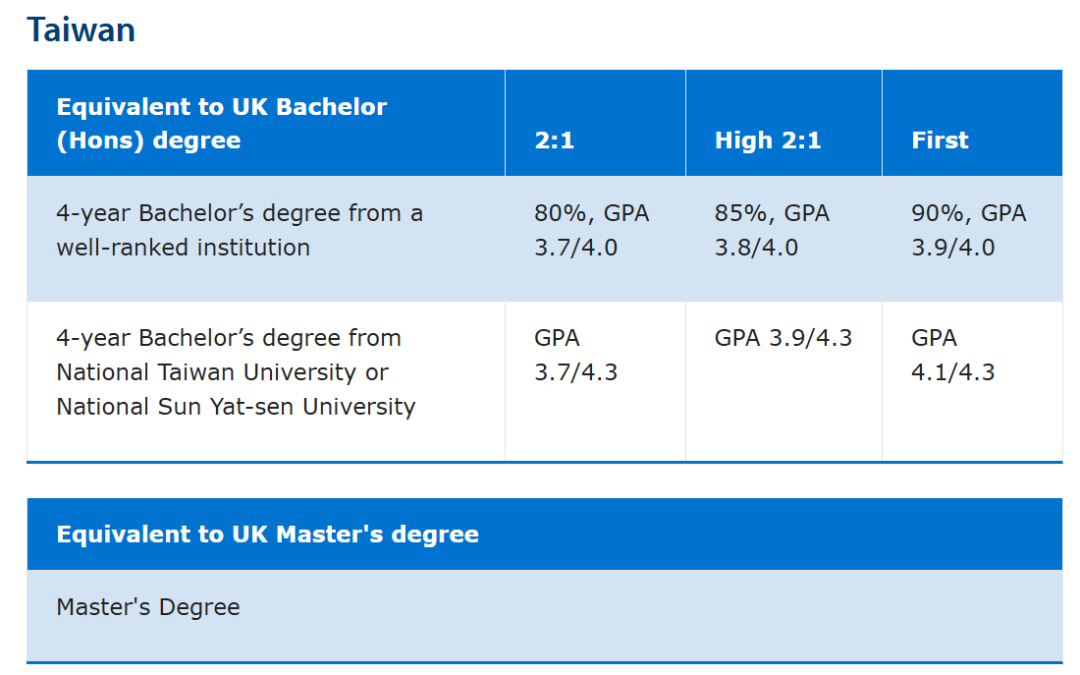
Task: Click the 'GPA 3.9/4.3' cell
Action: 784,382
